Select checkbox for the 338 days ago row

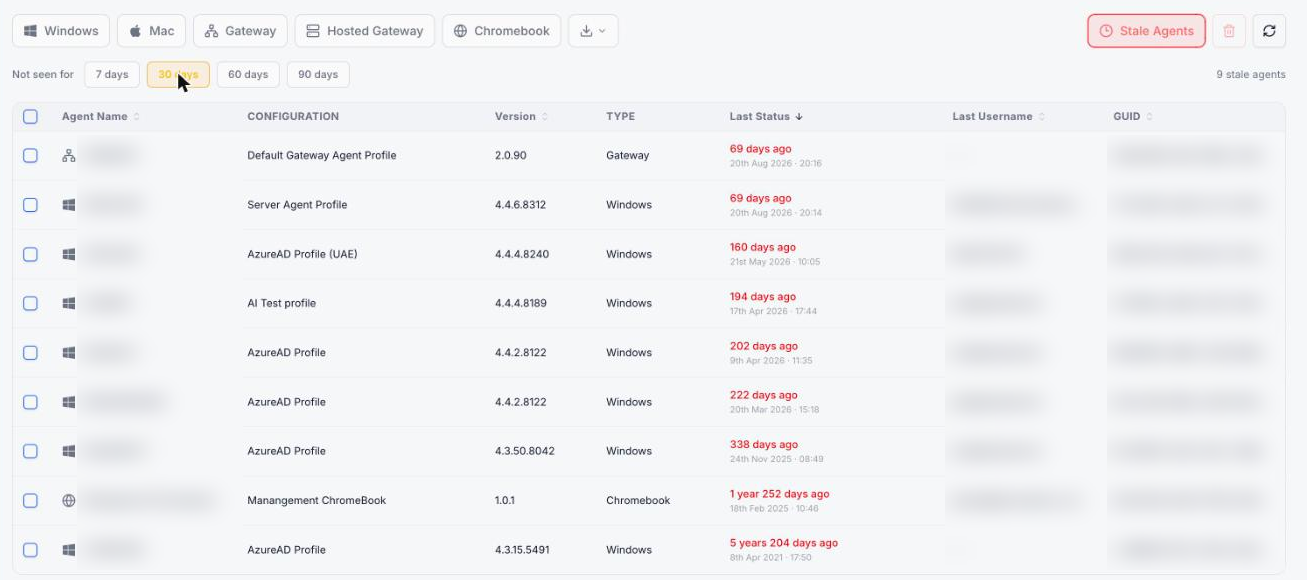(30, 451)
